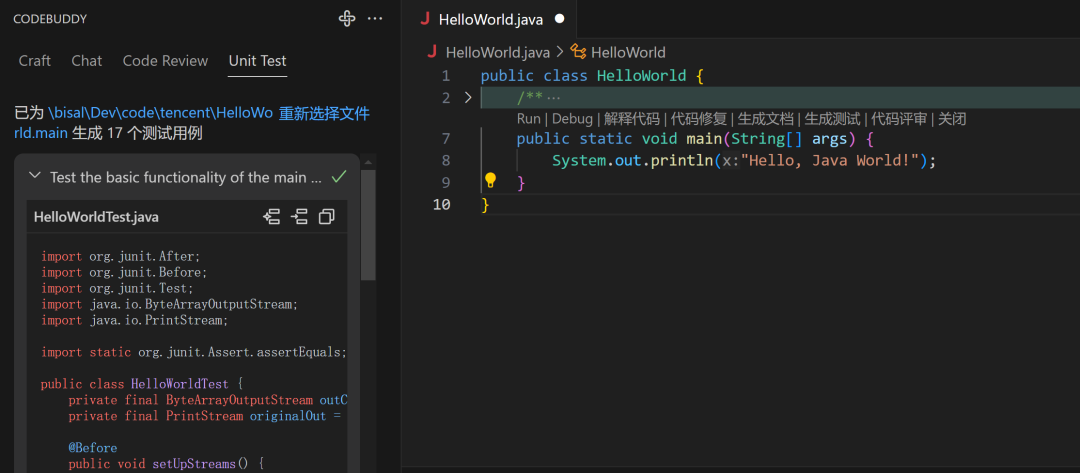The image size is (1080, 473).
Task: Switch to the Craft tab
Action: click(34, 61)
